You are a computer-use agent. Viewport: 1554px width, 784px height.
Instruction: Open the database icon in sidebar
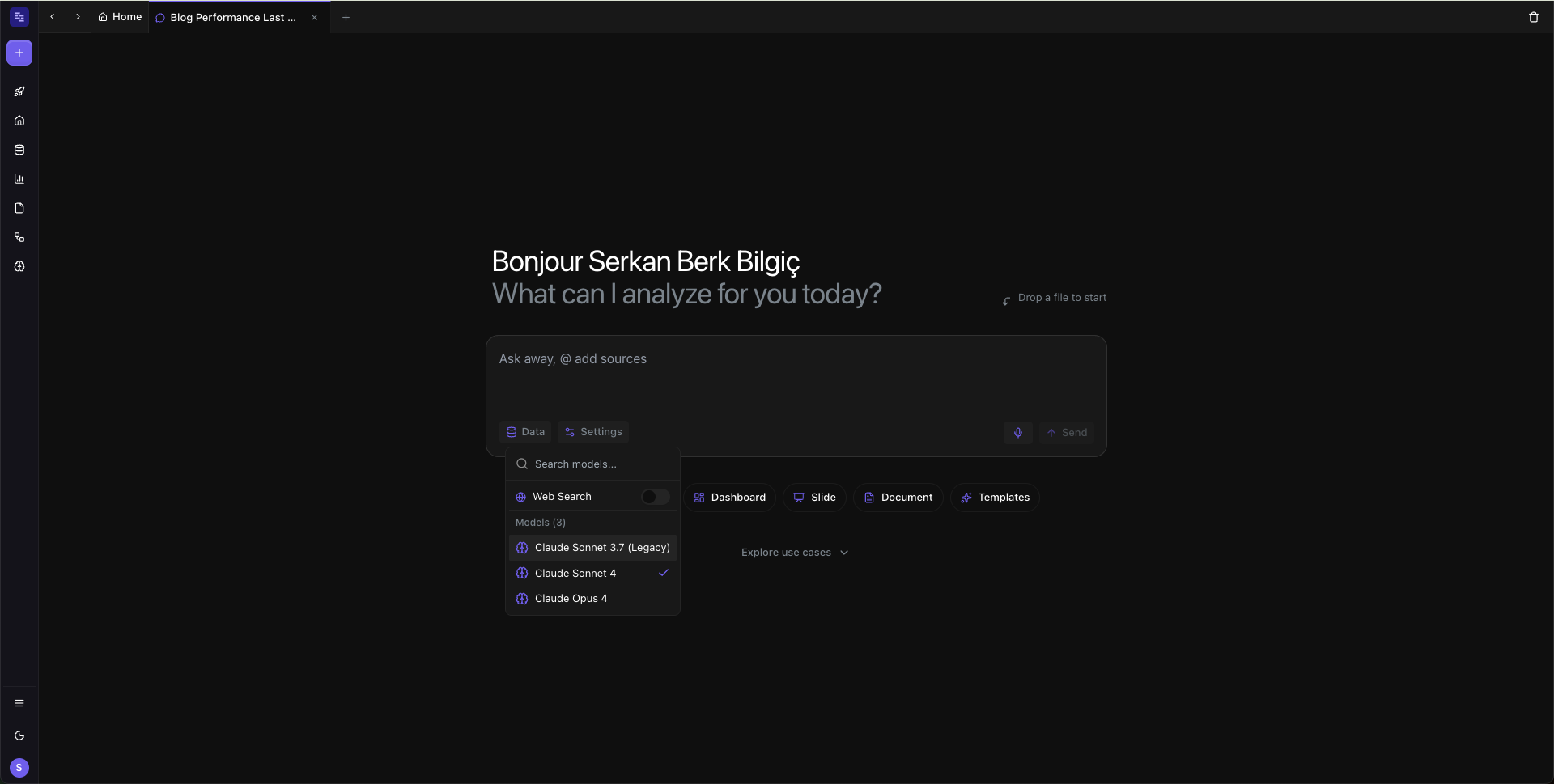19,150
